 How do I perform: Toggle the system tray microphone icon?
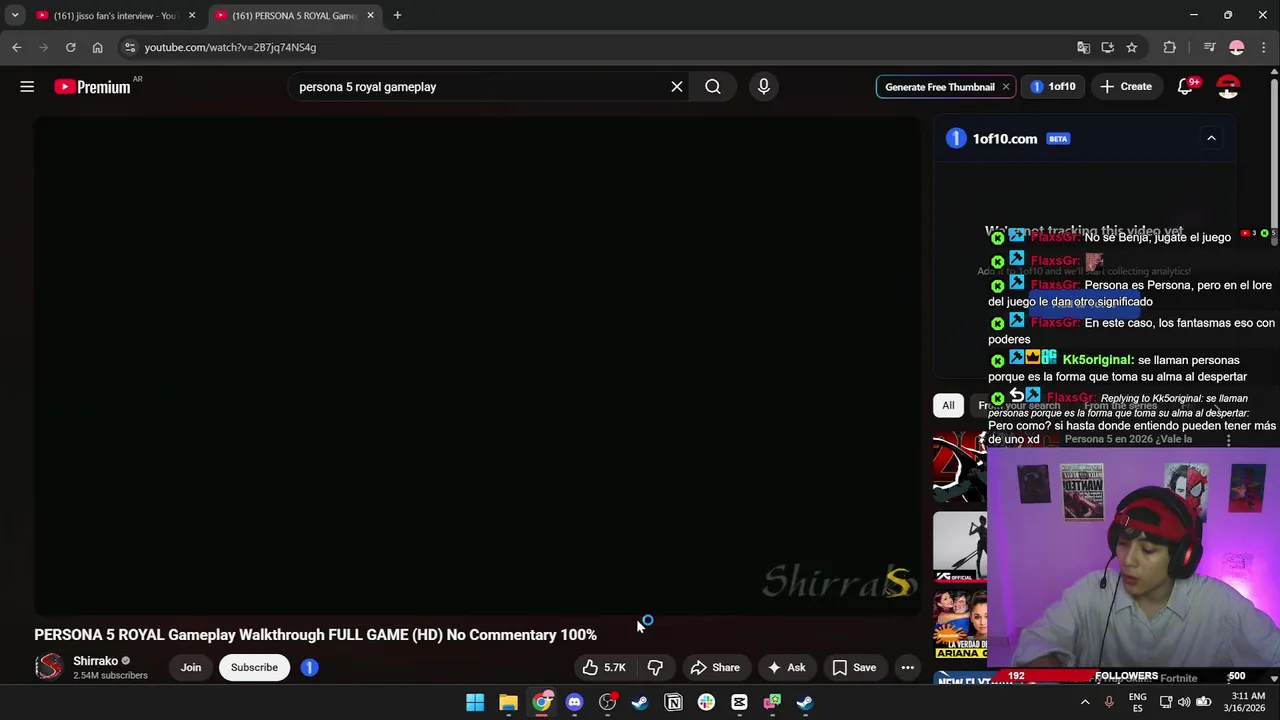pyautogui.click(x=1108, y=703)
